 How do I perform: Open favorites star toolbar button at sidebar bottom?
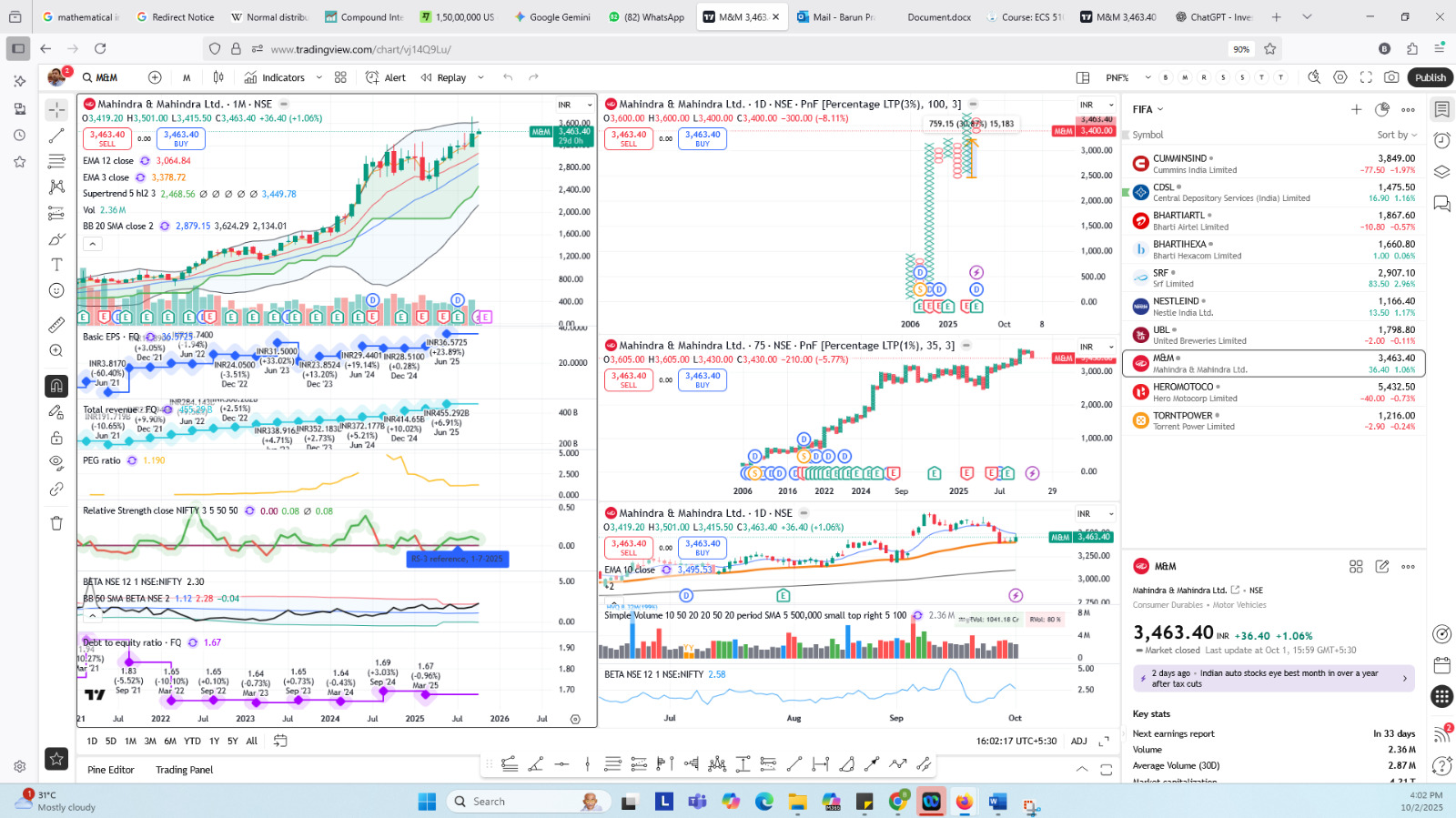click(56, 758)
